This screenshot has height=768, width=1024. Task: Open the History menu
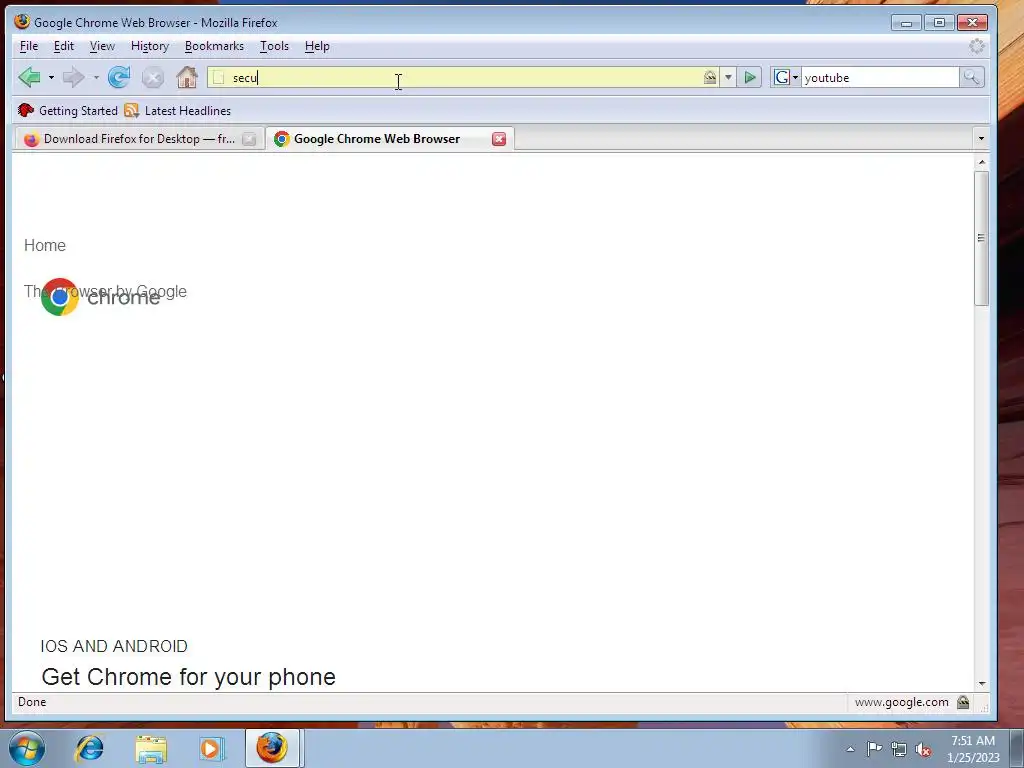150,46
